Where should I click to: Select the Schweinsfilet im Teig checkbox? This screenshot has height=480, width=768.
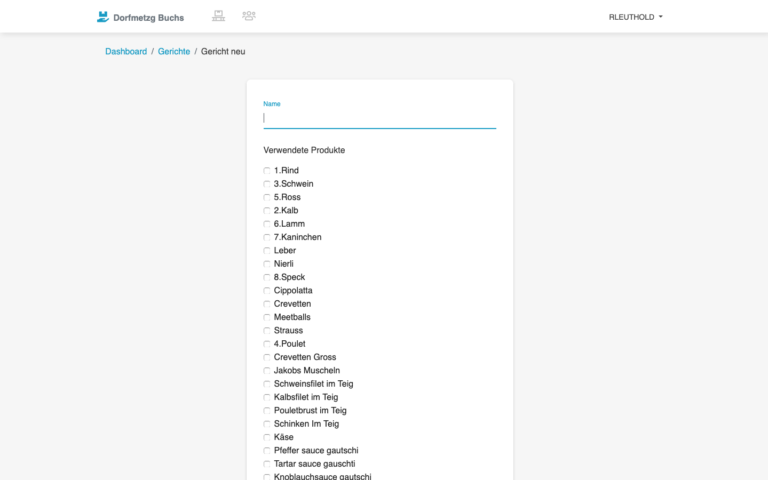267,384
